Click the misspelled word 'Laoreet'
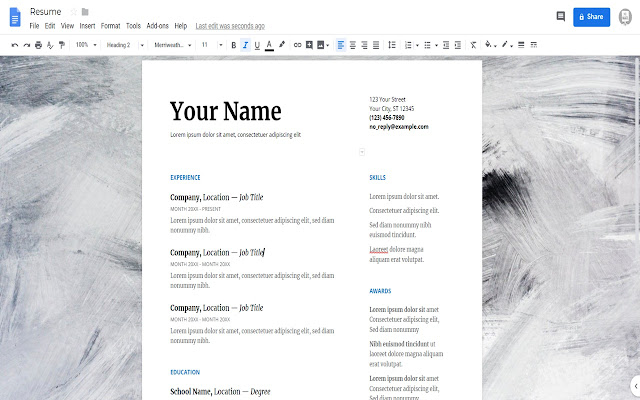The width and height of the screenshot is (640, 400). pos(379,249)
